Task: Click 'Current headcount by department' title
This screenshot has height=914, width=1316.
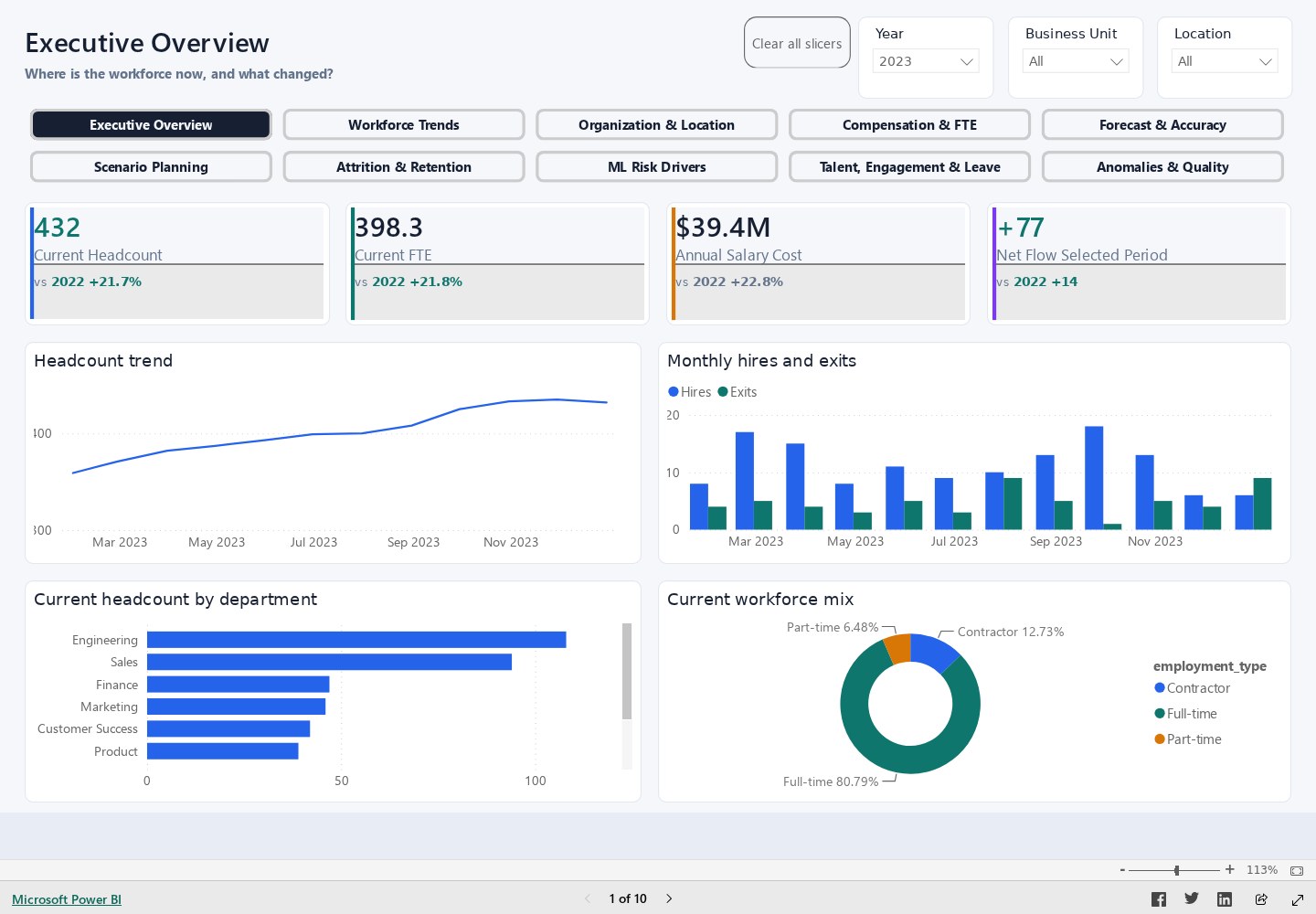Action: pyautogui.click(x=175, y=600)
